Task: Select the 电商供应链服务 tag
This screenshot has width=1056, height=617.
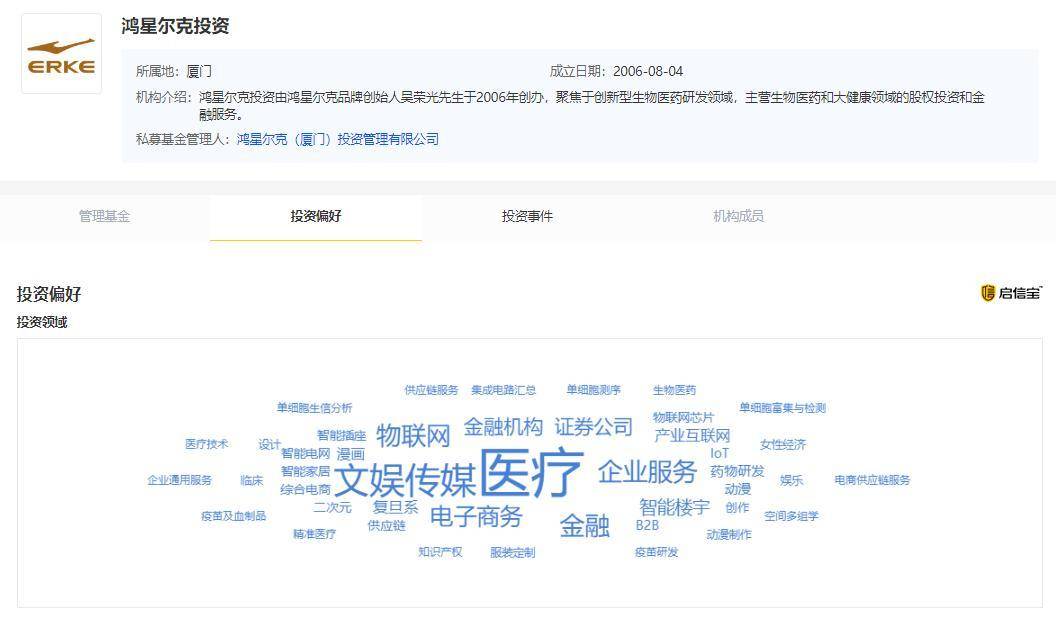Action: coord(872,480)
